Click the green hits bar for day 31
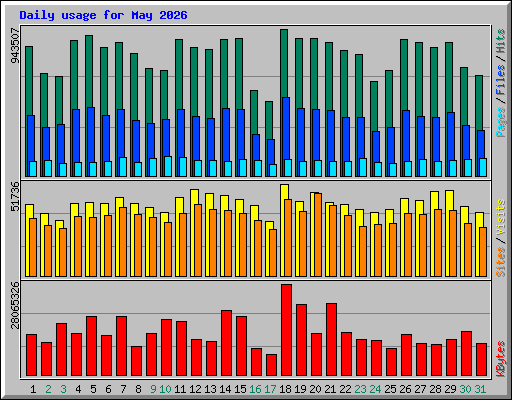The image size is (512, 400). tap(479, 102)
